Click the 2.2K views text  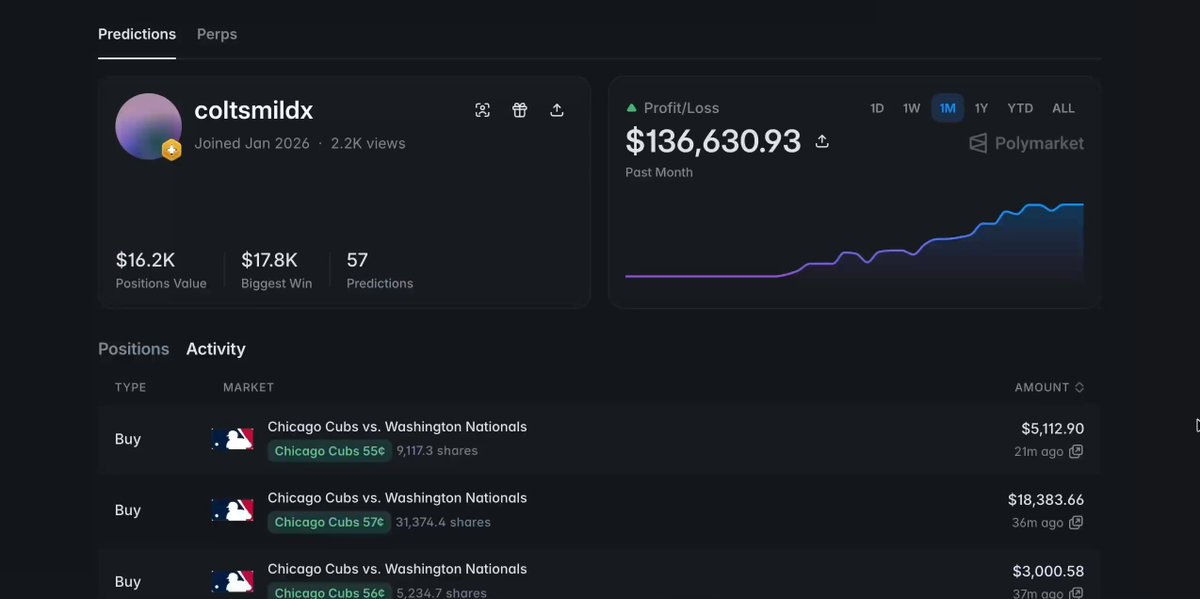368,143
